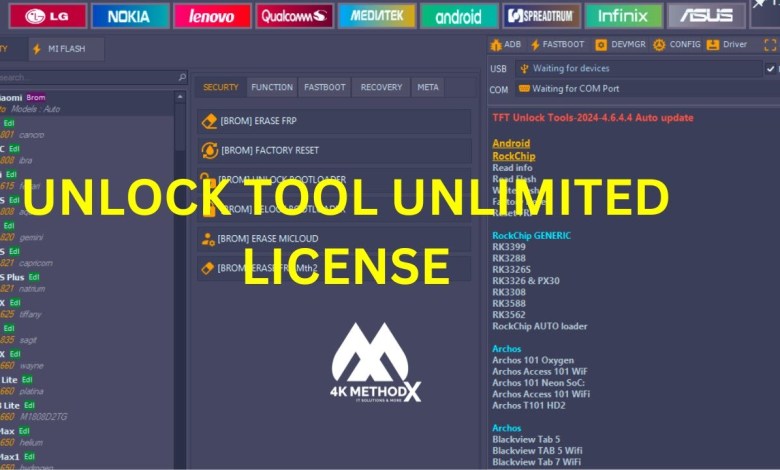
Task: Click Archos 101 Oxygen log line
Action: 533,360
